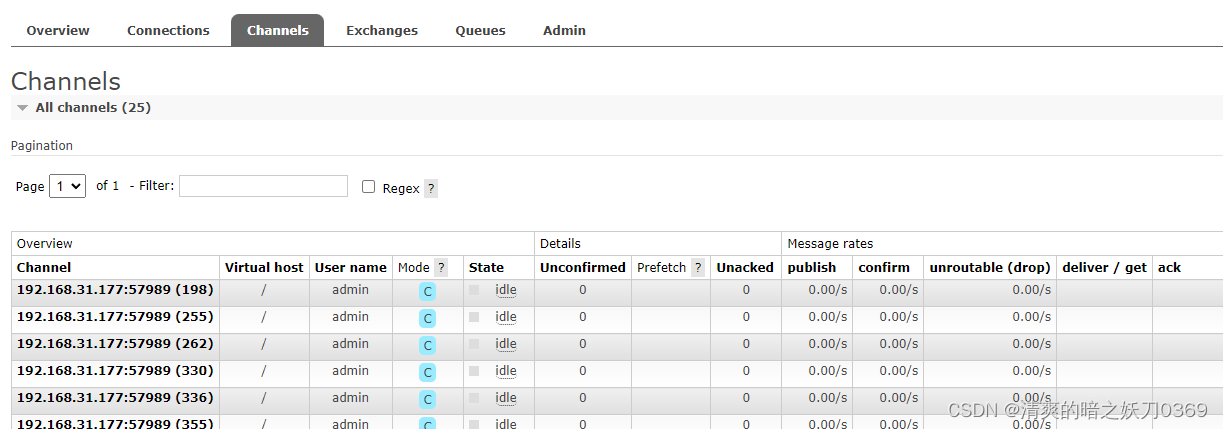Click the admin user name in channel (262) row
Screen dimensions: 1223x429
[350, 344]
